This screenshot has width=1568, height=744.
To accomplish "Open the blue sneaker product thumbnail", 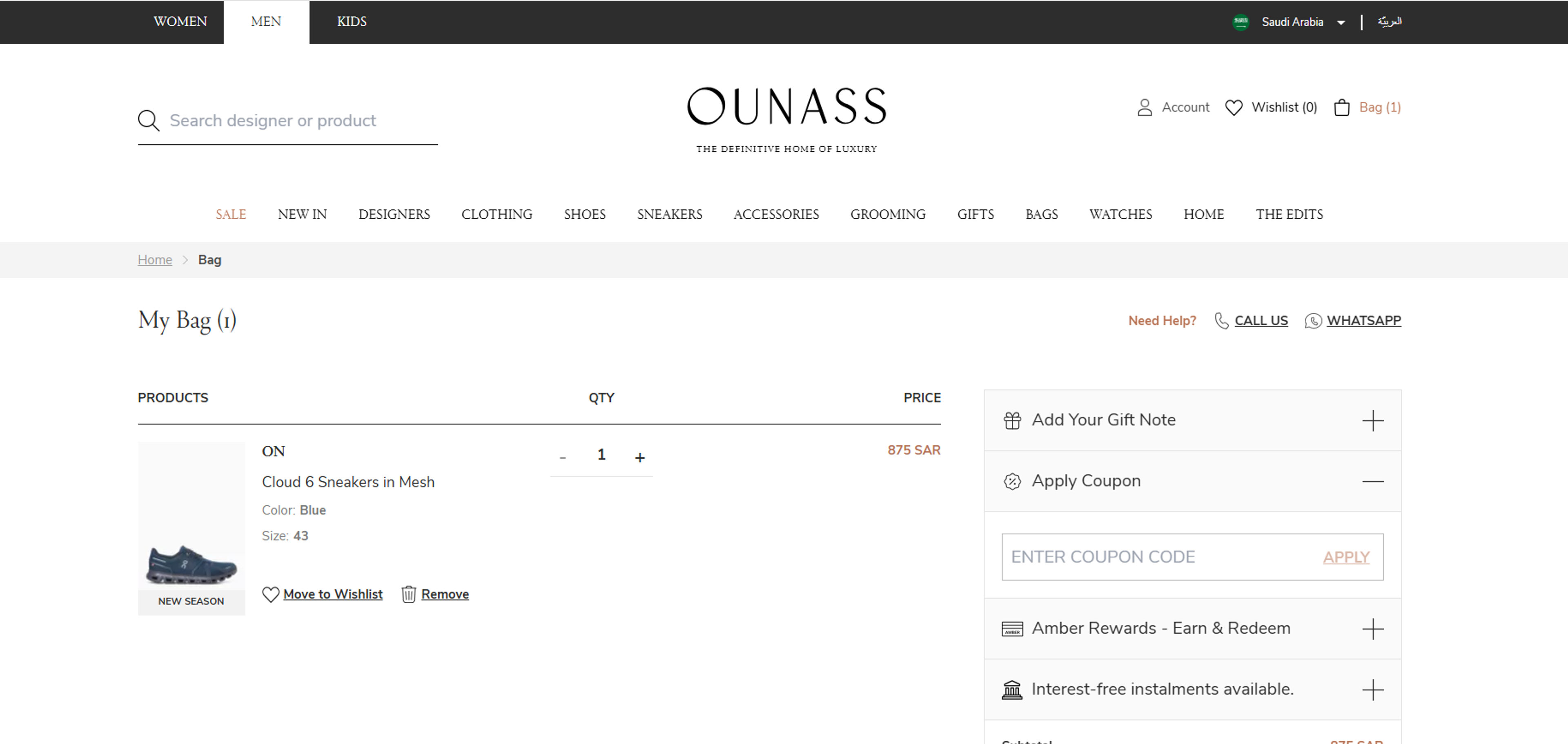I will click(x=191, y=528).
